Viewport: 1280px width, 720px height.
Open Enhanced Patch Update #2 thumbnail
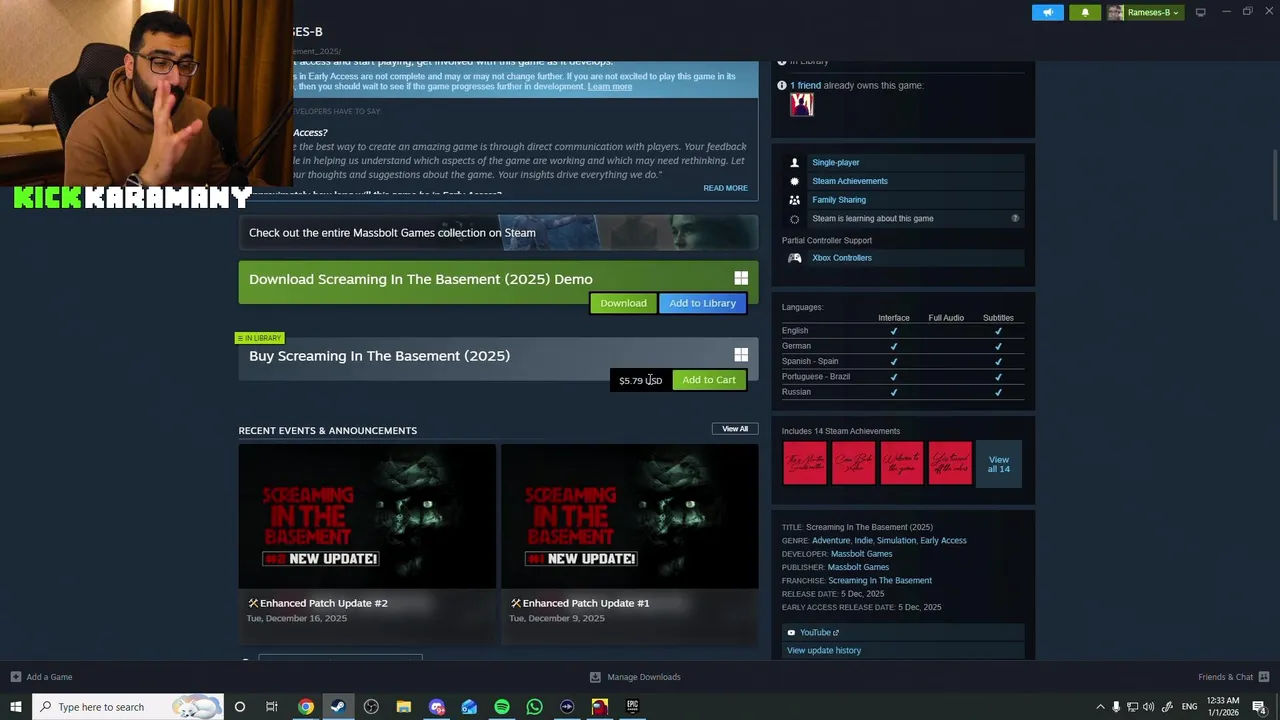click(x=367, y=516)
